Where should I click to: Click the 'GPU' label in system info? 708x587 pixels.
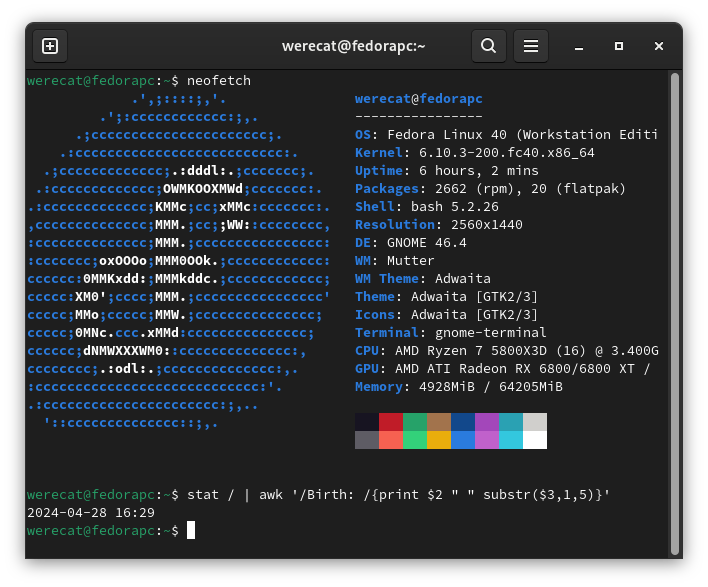coord(367,368)
